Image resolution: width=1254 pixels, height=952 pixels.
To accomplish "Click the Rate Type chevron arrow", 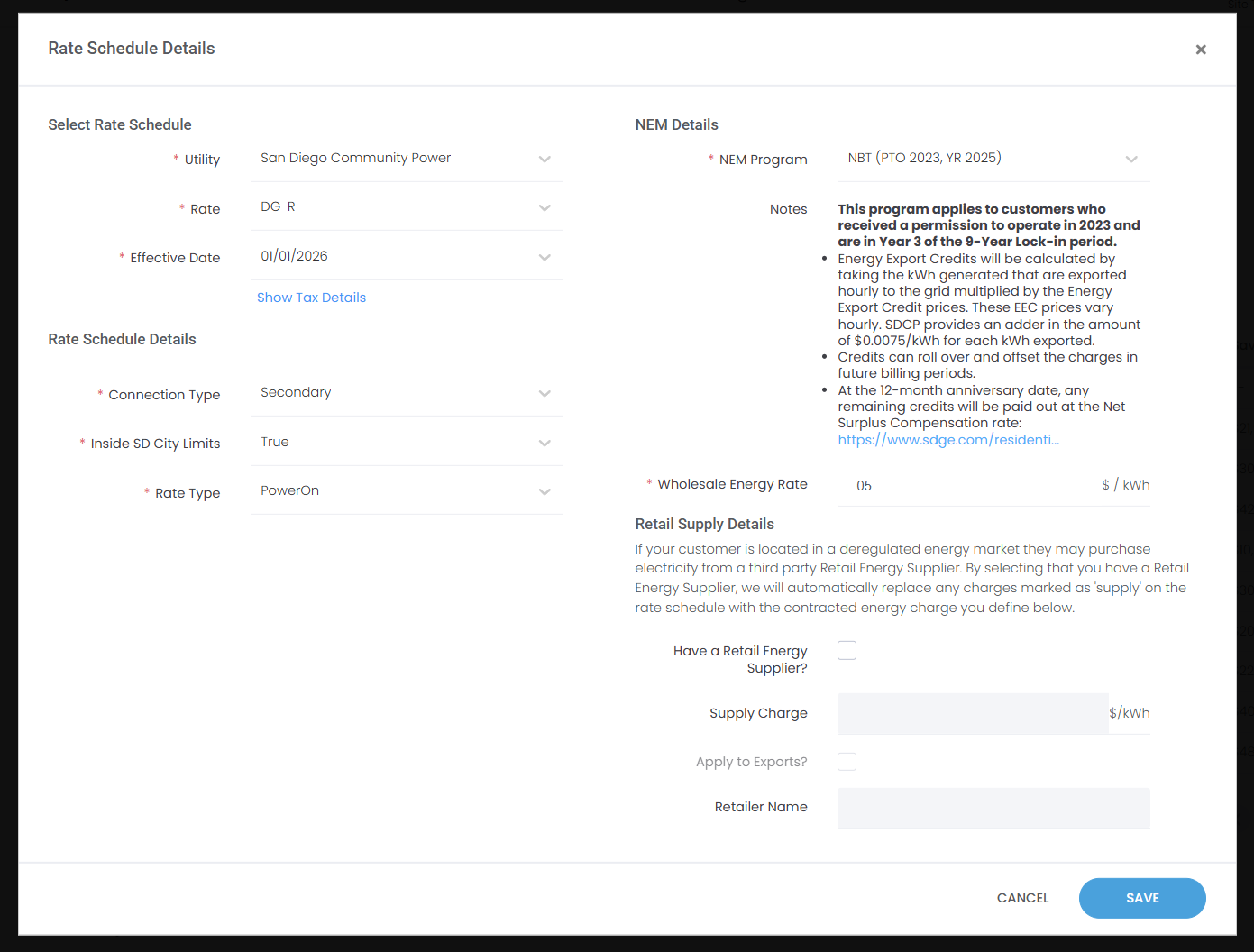I will click(545, 492).
